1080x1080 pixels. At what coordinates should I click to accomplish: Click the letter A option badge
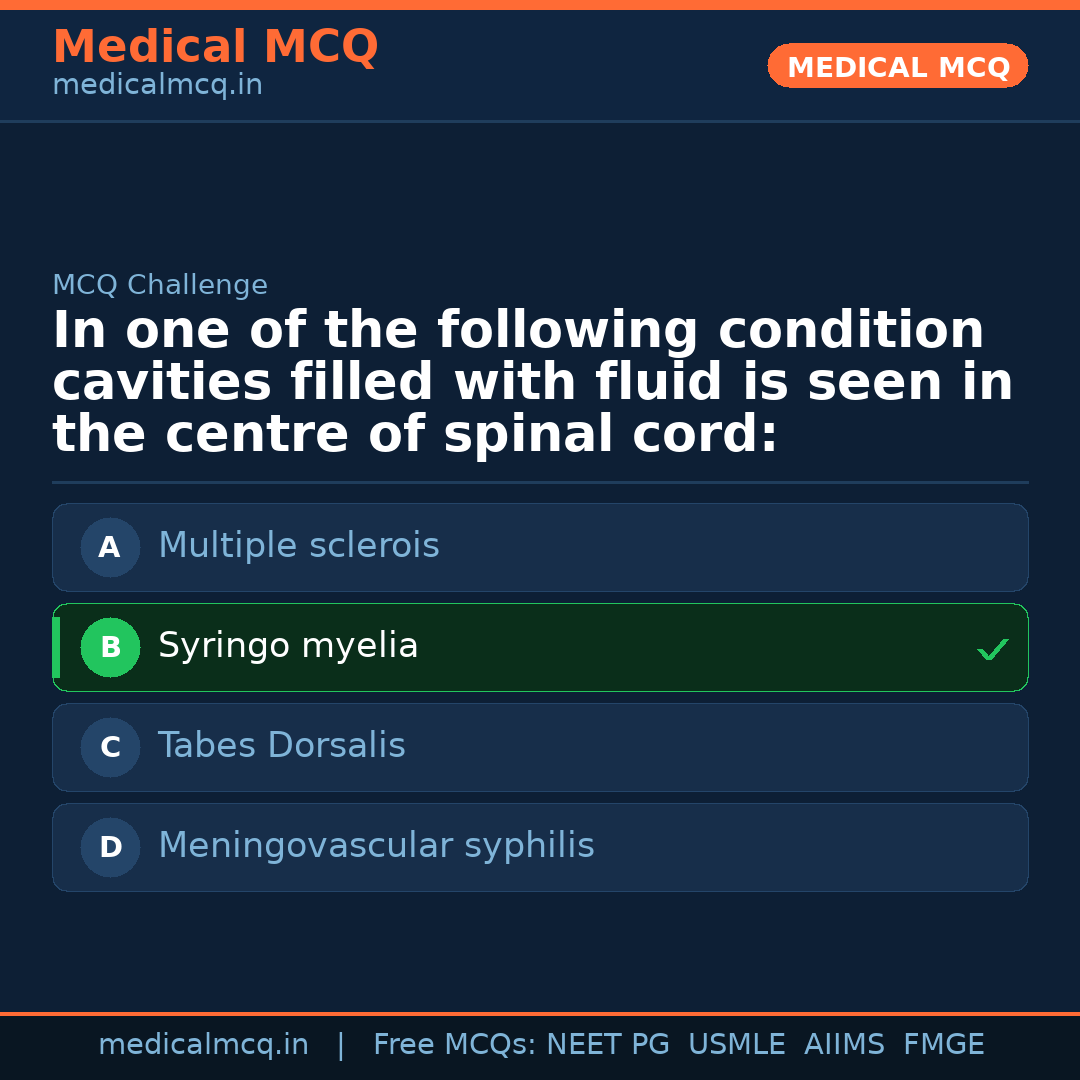click(x=110, y=547)
